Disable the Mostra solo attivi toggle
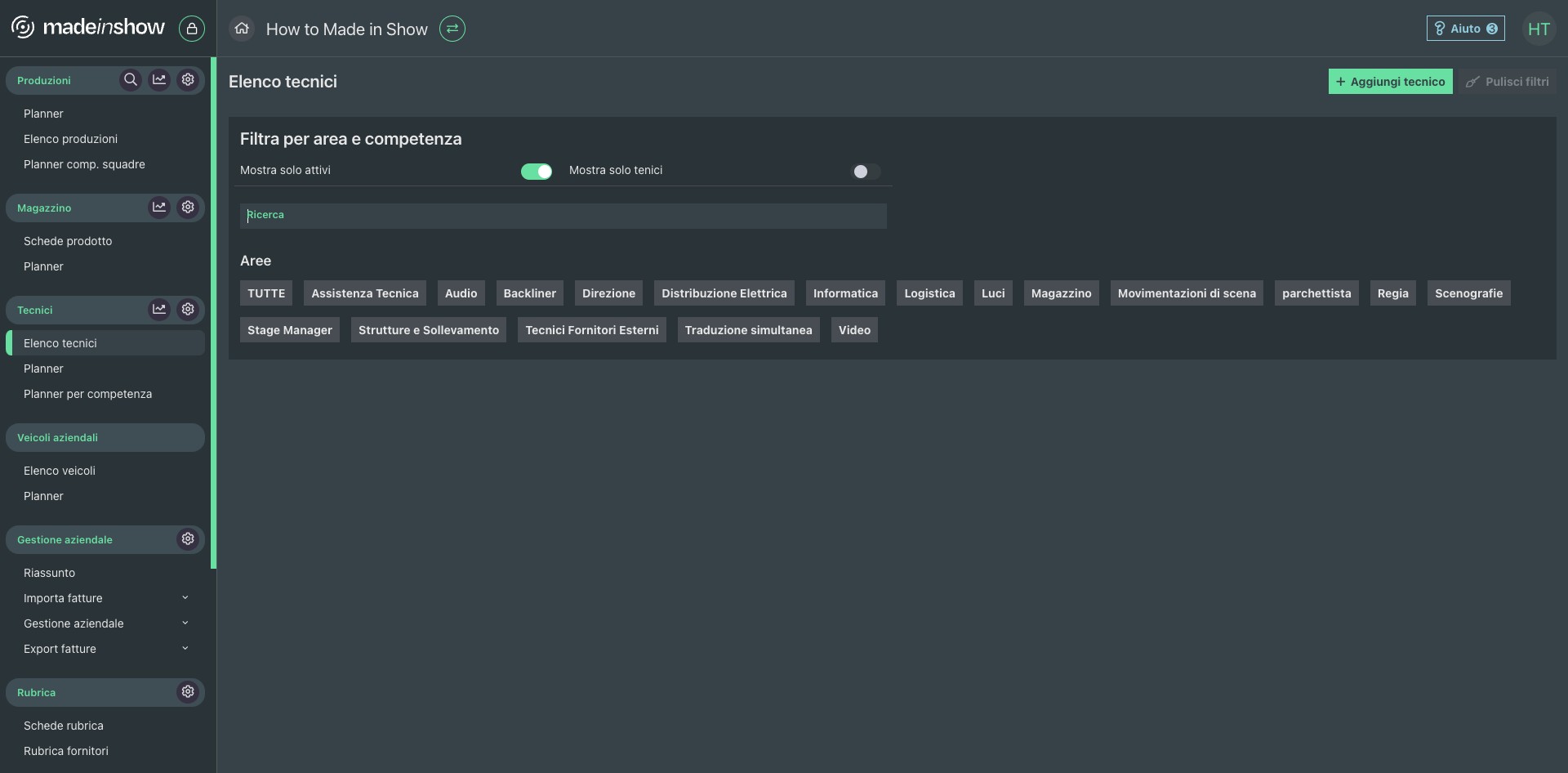1568x773 pixels. pos(537,172)
